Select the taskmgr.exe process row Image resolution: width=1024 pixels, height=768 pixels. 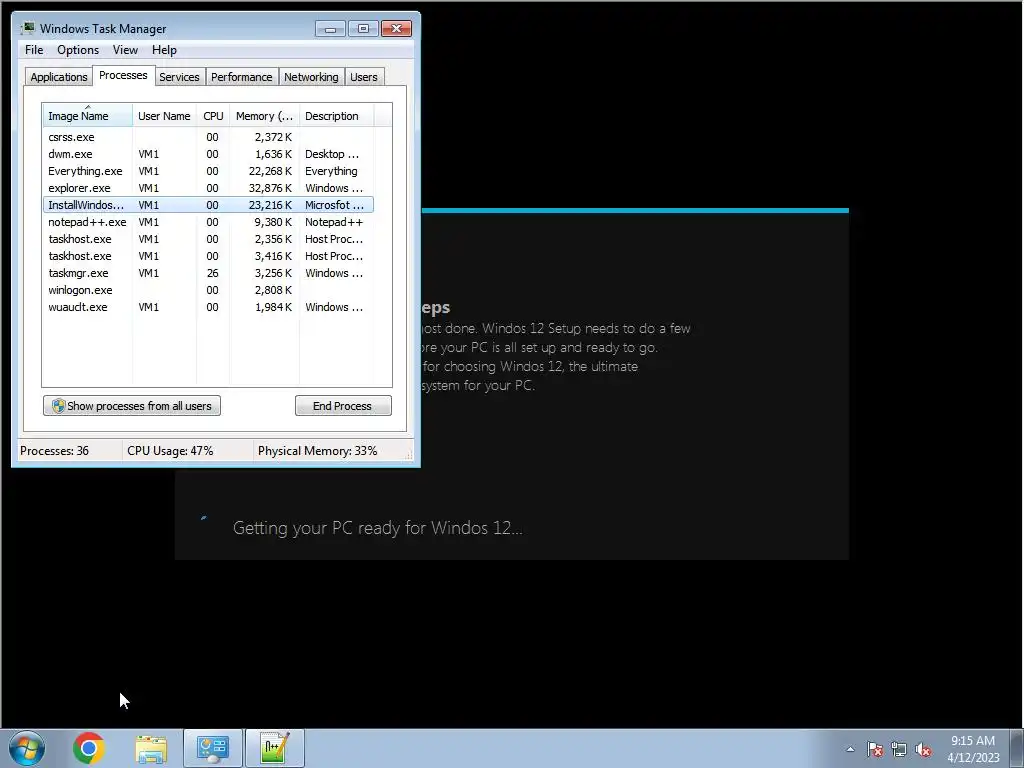point(208,273)
